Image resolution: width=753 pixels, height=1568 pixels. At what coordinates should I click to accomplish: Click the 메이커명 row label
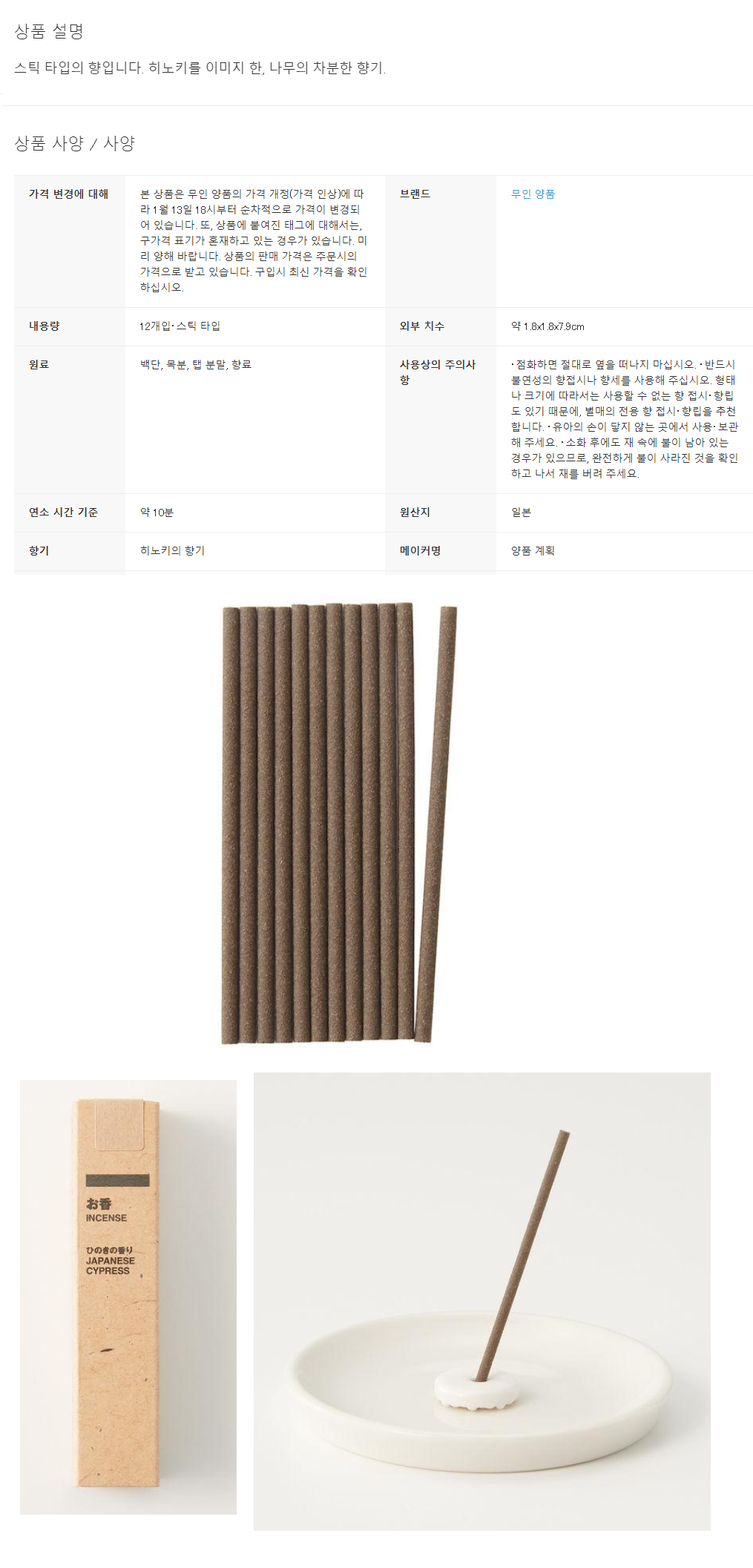point(420,550)
